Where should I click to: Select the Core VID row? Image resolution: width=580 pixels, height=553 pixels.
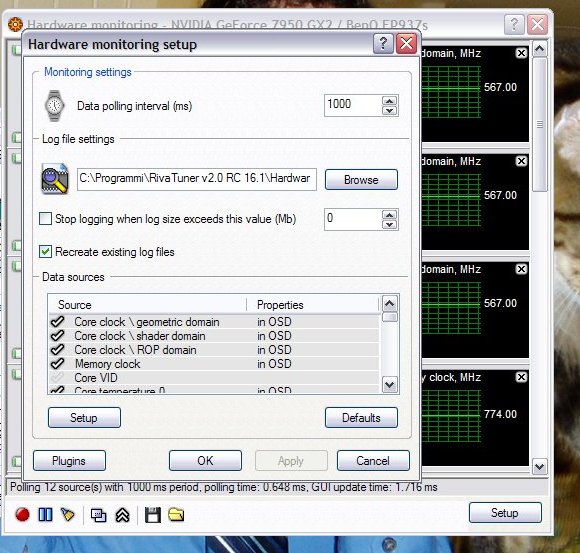pos(214,378)
